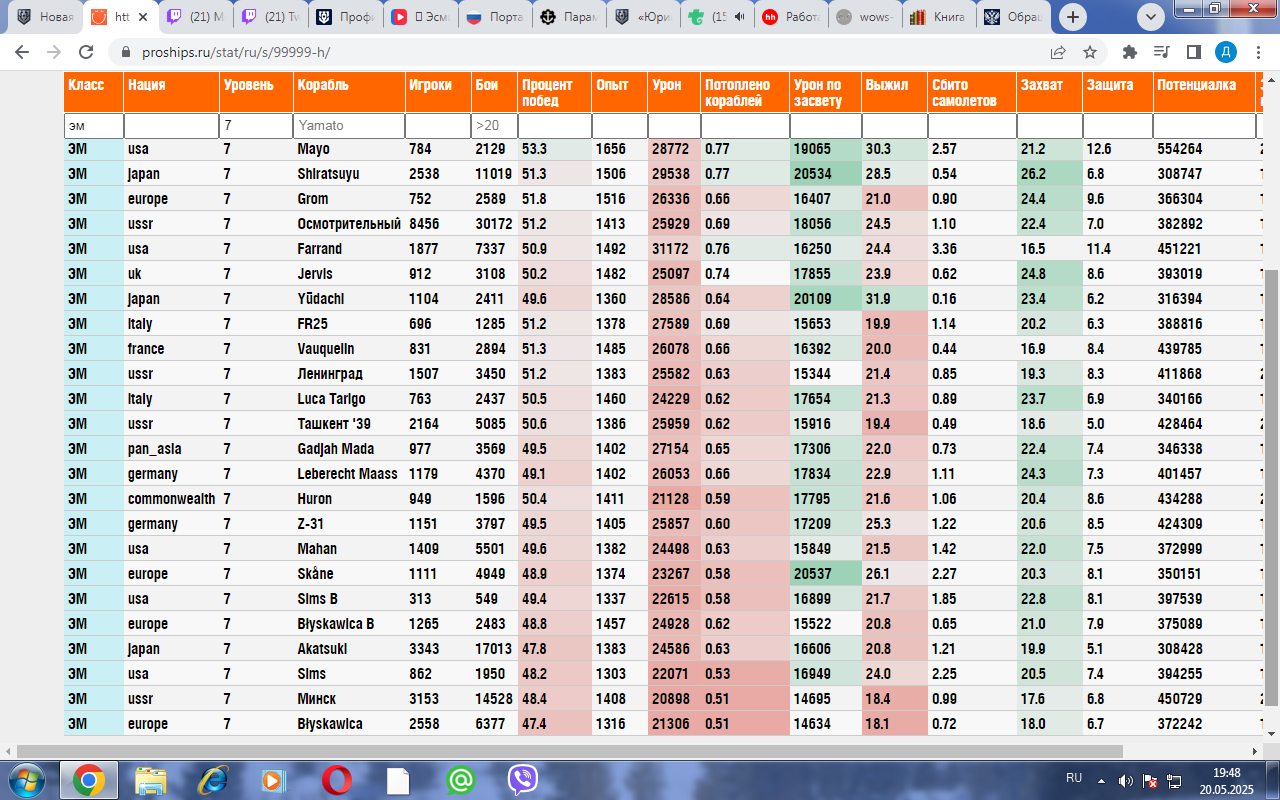Image resolution: width=1280 pixels, height=800 pixels.
Task: Launch Internet Explorer from the taskbar
Action: pos(213,779)
